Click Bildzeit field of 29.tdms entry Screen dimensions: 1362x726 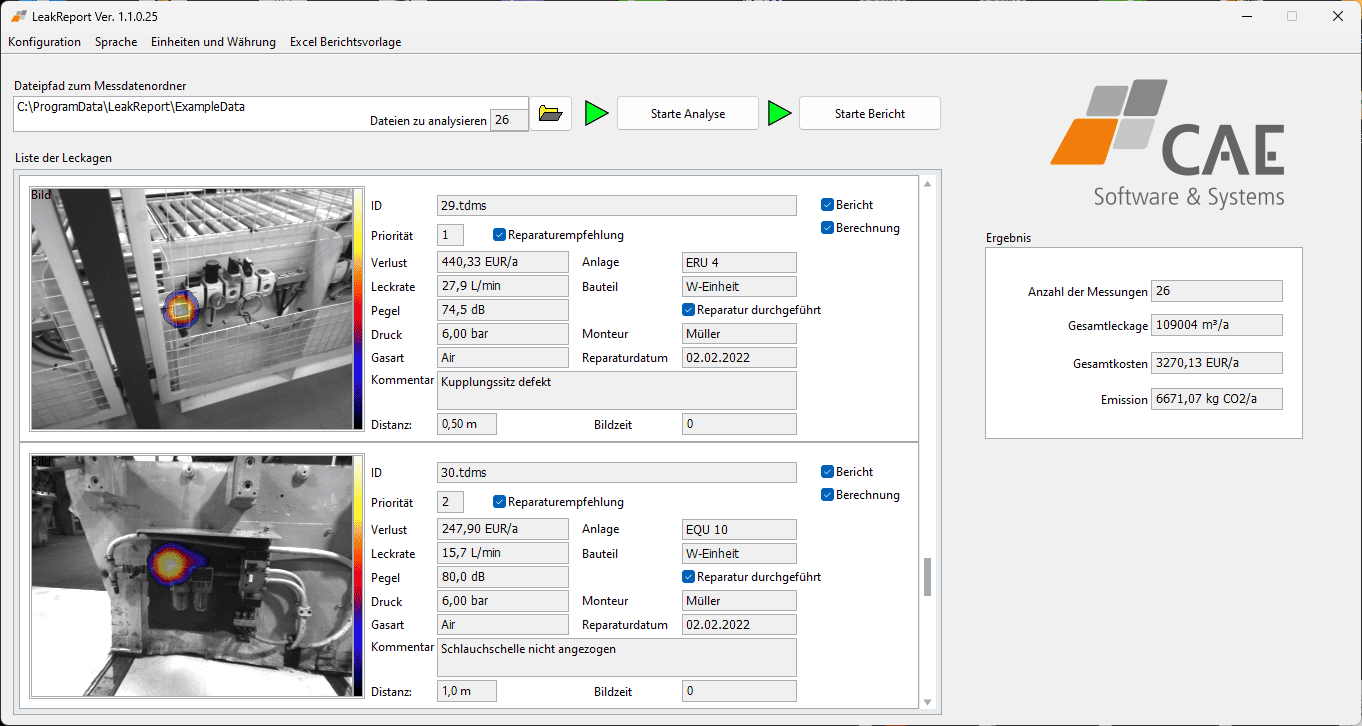(739, 424)
